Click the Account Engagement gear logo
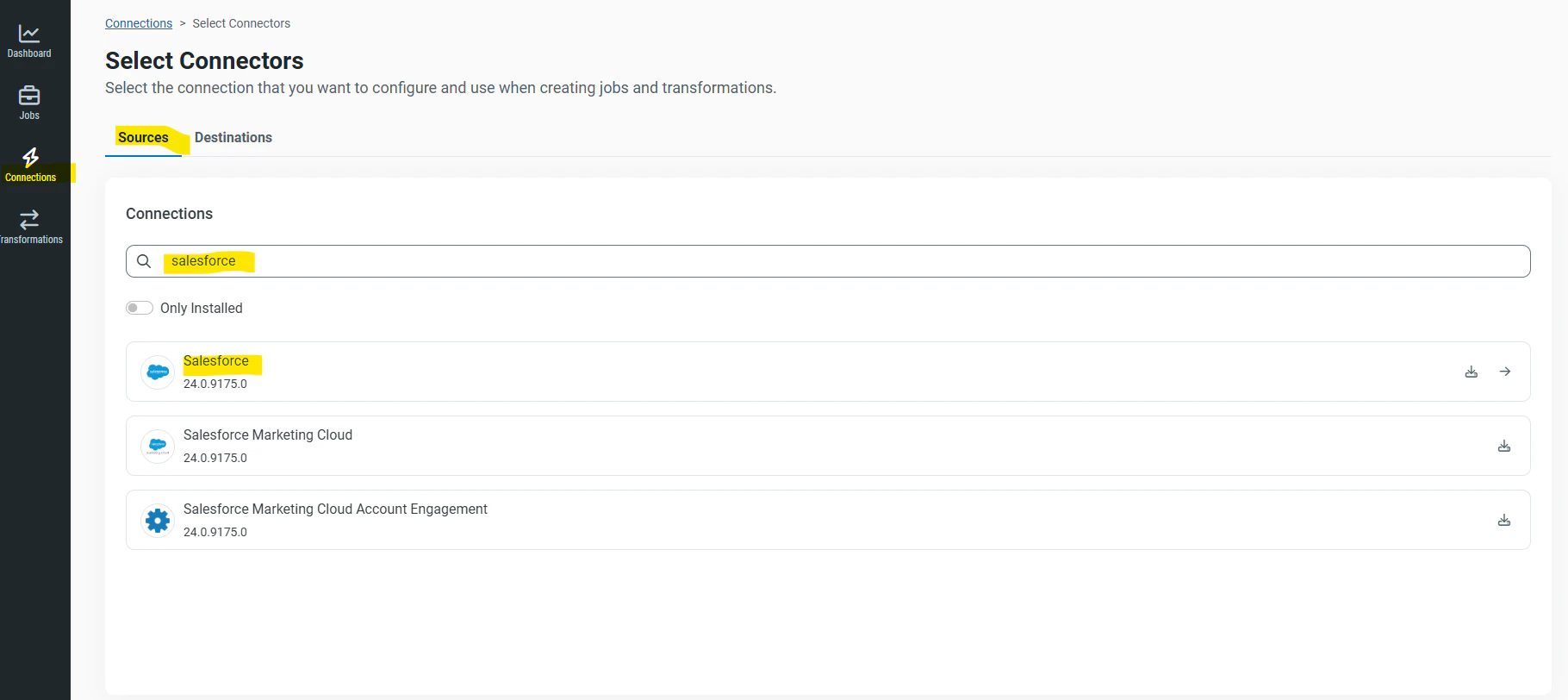The width and height of the screenshot is (1568, 700). pos(158,521)
